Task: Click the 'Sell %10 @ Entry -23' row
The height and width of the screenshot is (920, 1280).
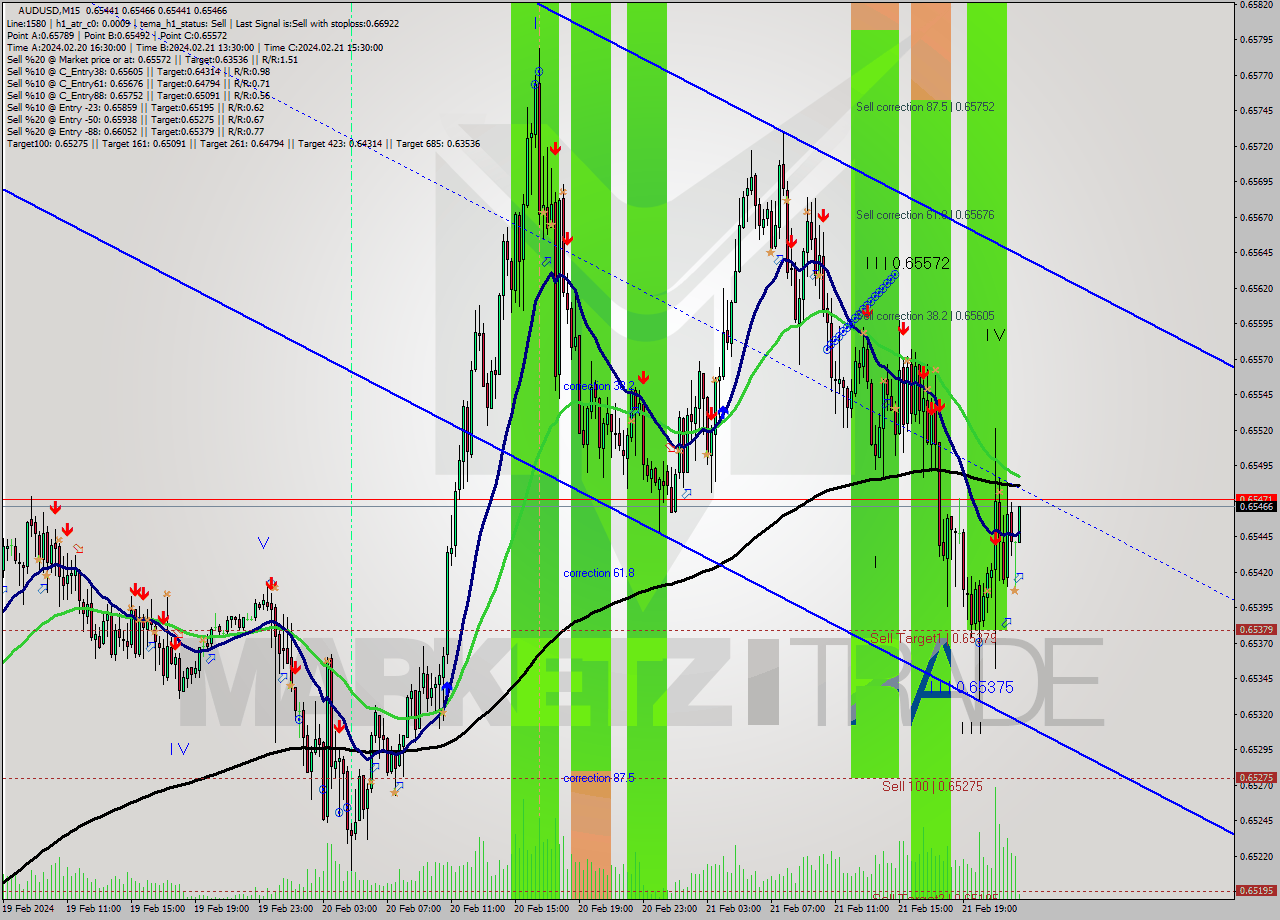Action: [135, 107]
